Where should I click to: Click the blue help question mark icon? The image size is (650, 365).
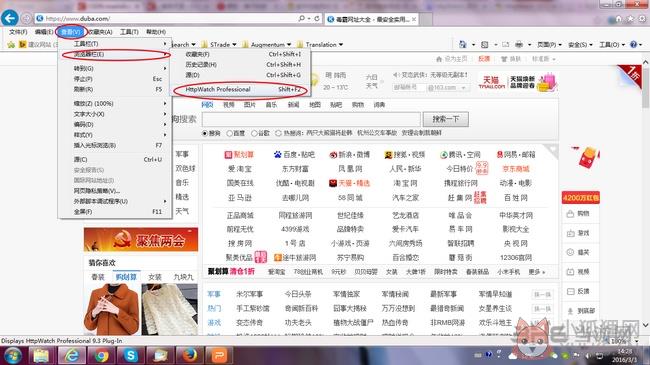pos(633,44)
